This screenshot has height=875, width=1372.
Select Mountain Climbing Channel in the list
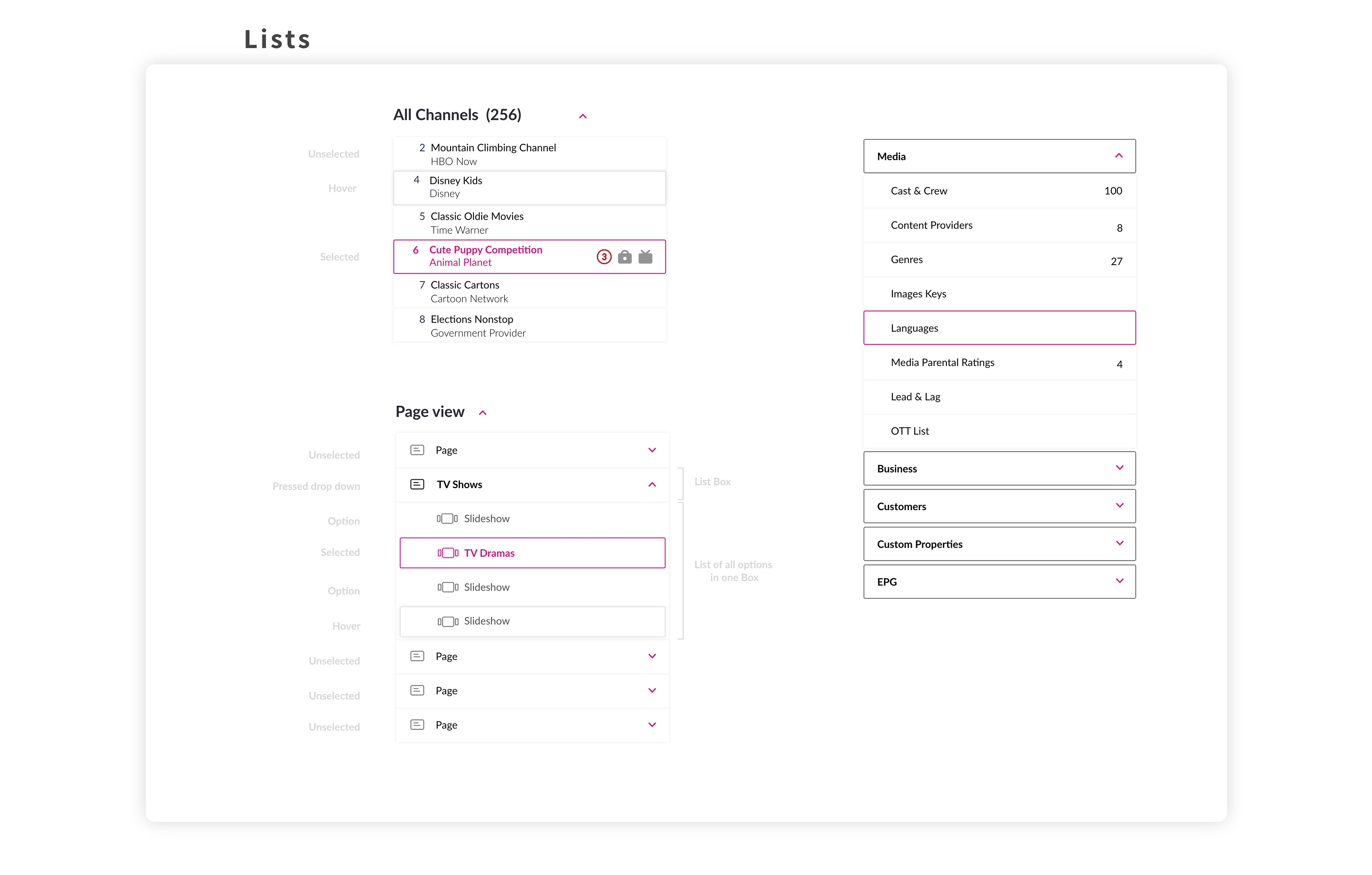529,154
